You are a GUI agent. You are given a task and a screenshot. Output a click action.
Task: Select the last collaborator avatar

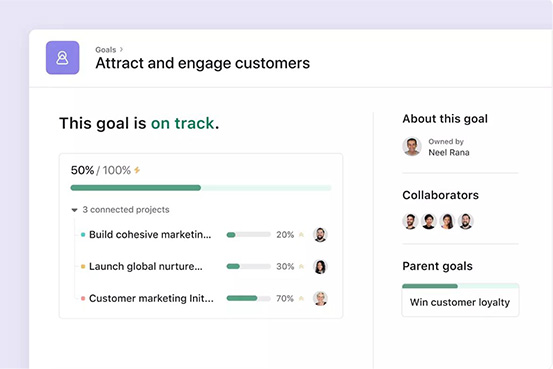tap(466, 222)
